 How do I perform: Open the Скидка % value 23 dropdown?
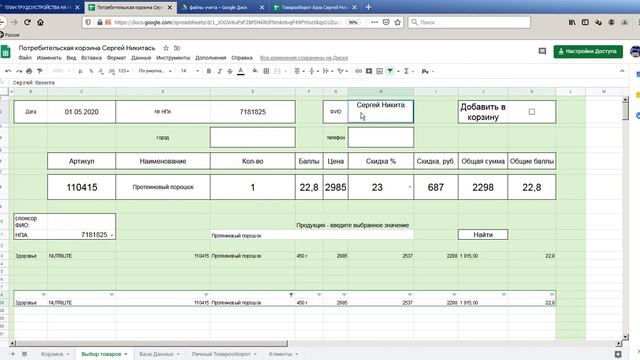[410, 187]
